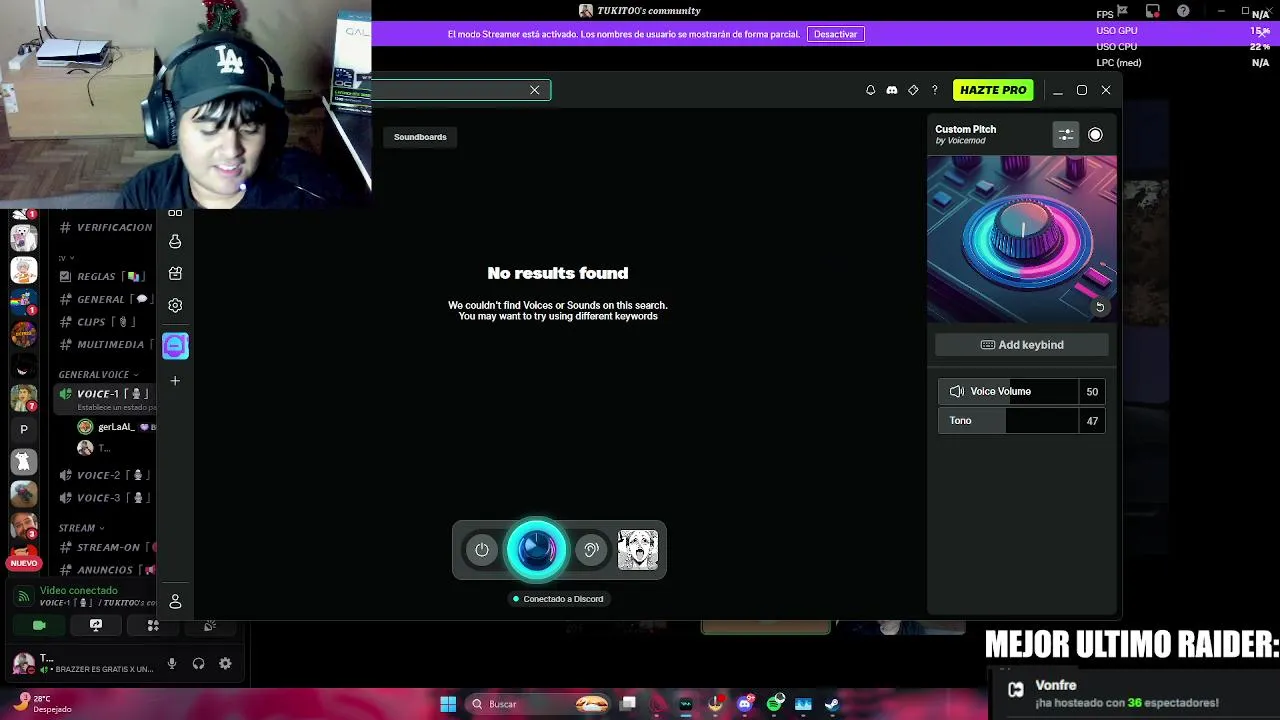
Task: Open the P server in Discord list
Action: (x=24, y=430)
